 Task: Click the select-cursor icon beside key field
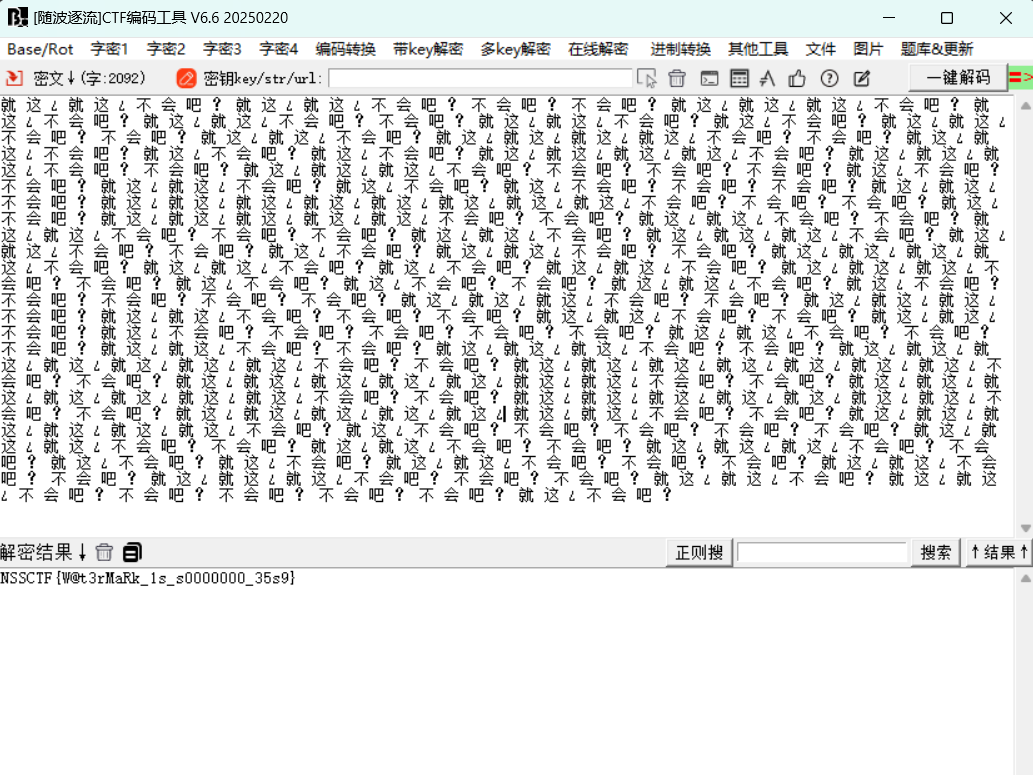tap(646, 78)
